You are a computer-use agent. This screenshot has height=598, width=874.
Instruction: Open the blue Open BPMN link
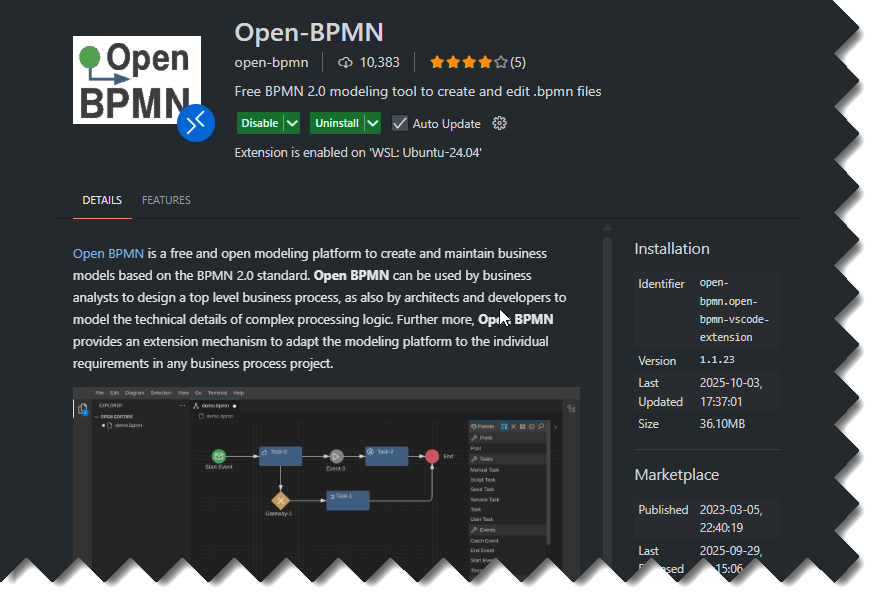pyautogui.click(x=108, y=253)
